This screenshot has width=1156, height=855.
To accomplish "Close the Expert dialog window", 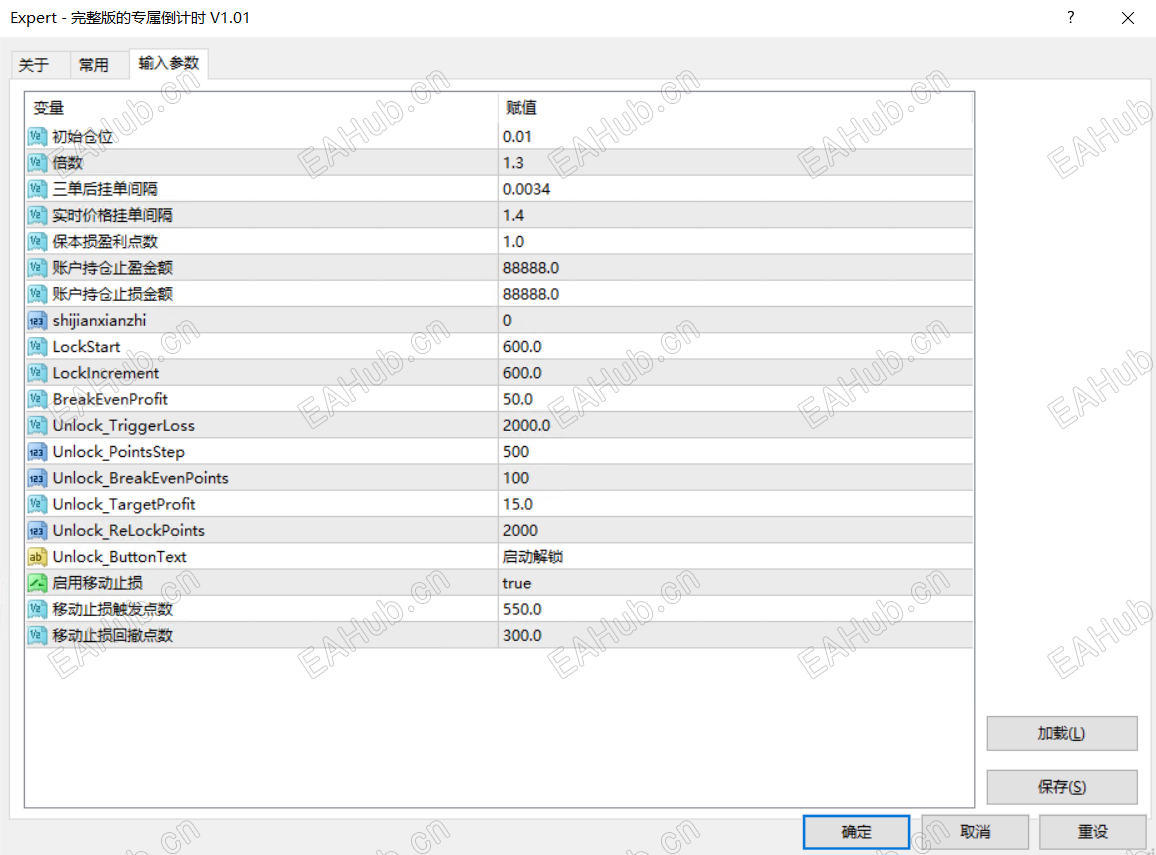I will click(1128, 18).
